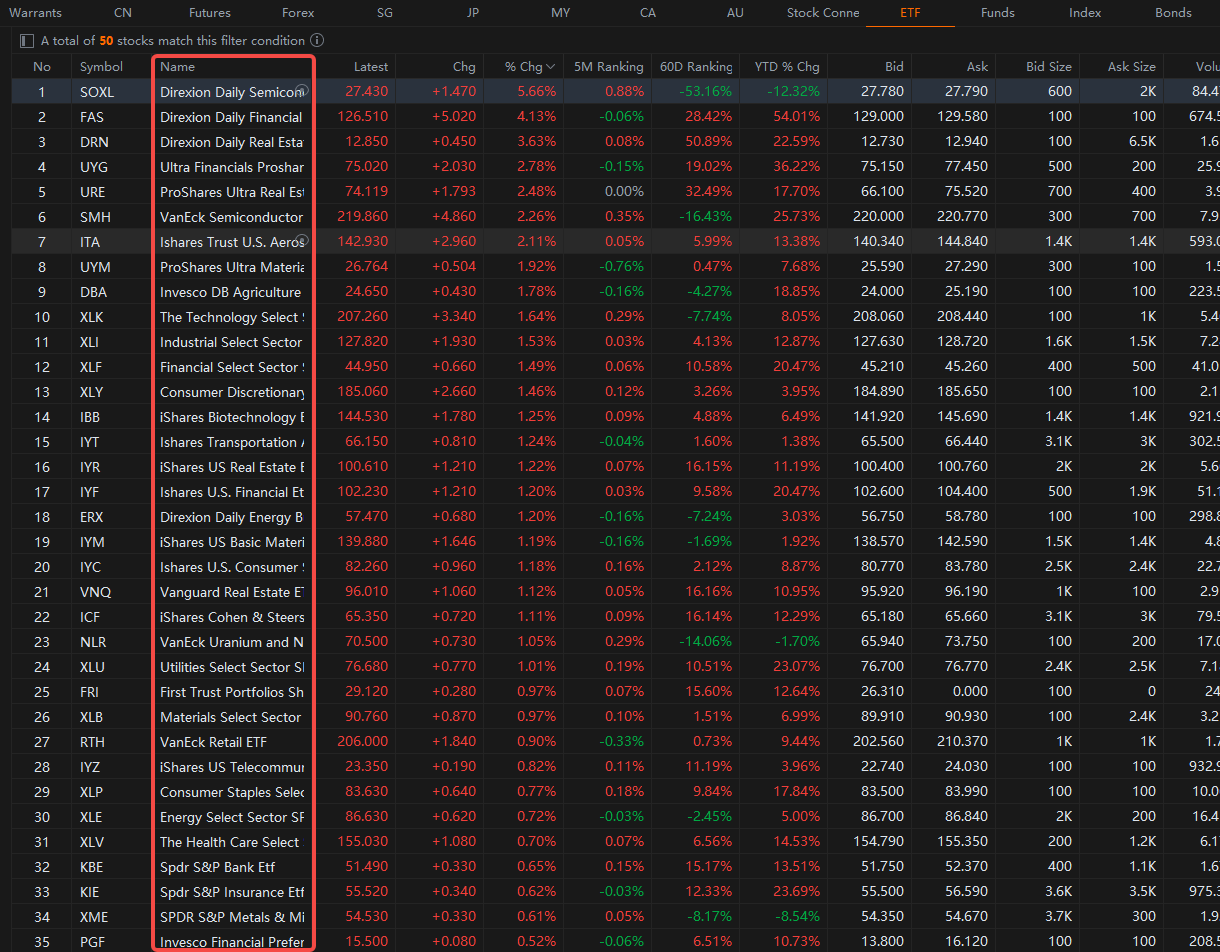
Task: Select the Warrants tab
Action: click(x=35, y=13)
